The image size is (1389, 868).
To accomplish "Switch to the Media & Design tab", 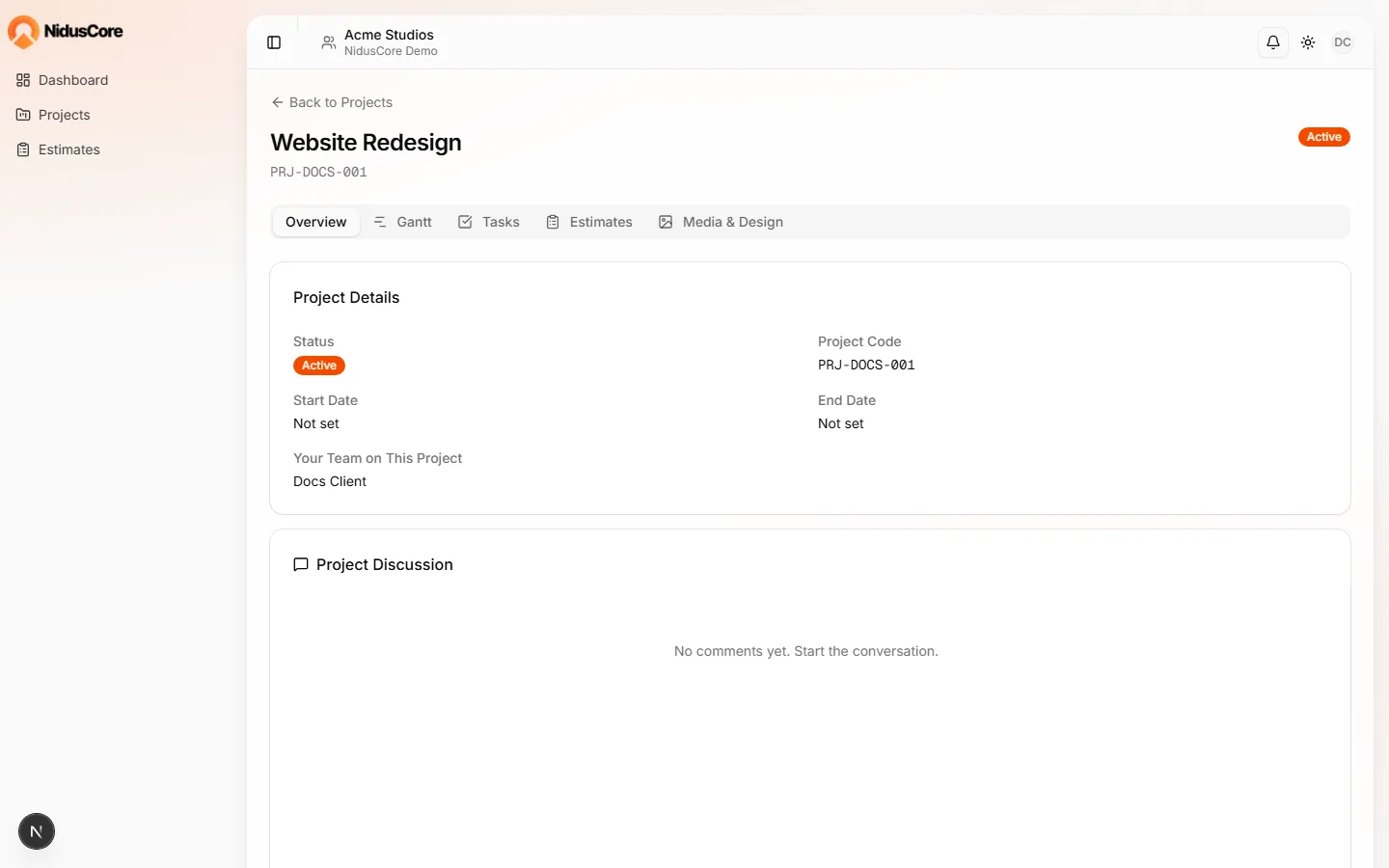I will pyautogui.click(x=721, y=222).
